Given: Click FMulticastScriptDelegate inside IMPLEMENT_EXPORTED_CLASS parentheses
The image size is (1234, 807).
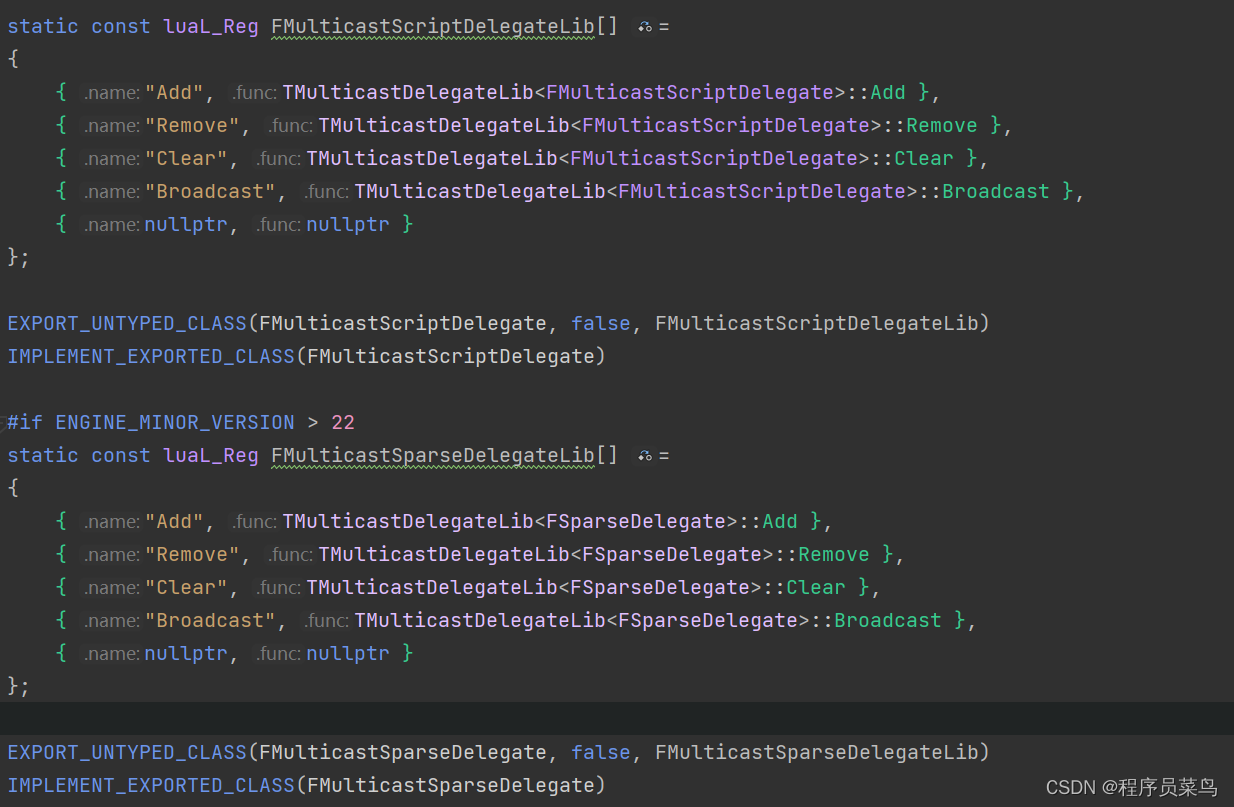Looking at the screenshot, I should coord(451,356).
